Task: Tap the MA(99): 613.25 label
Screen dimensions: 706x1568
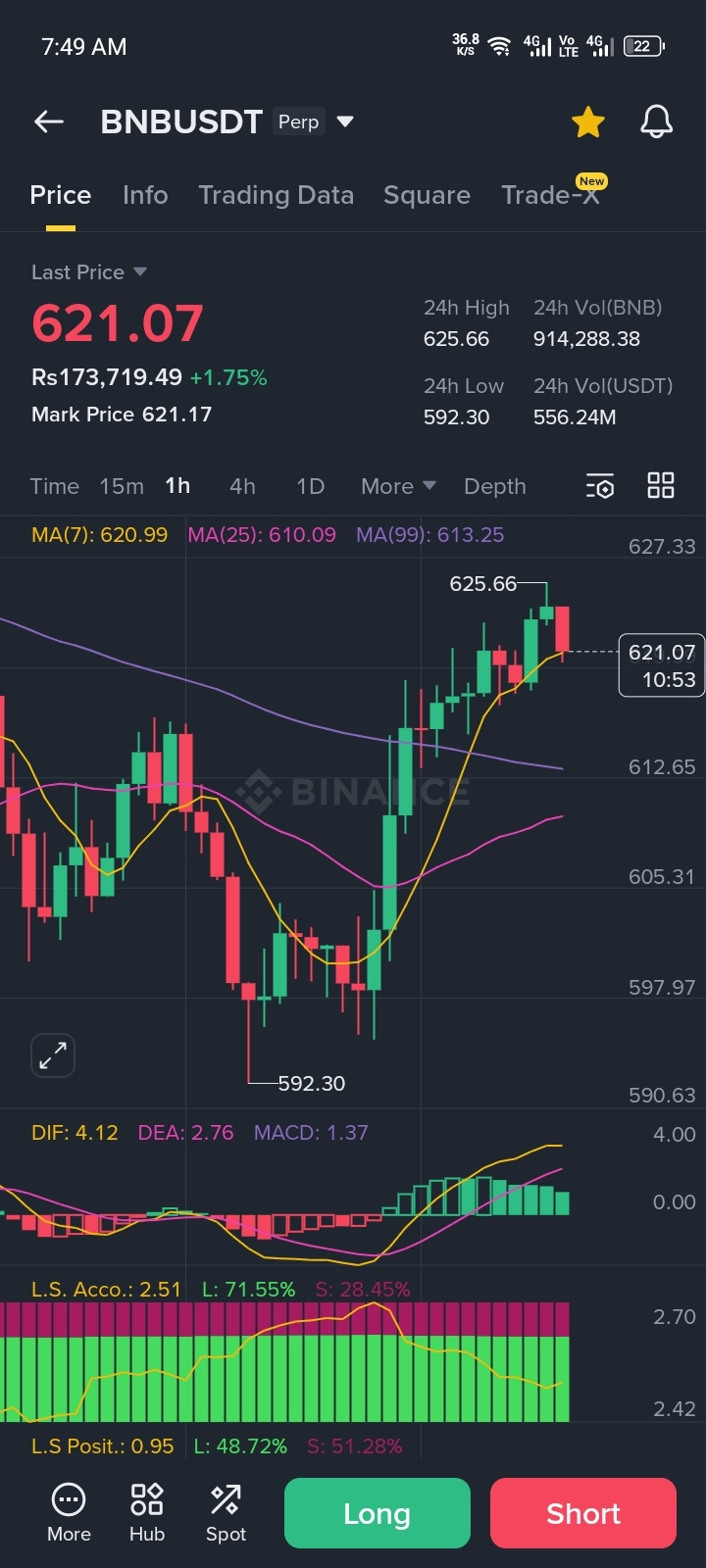Action: 430,535
